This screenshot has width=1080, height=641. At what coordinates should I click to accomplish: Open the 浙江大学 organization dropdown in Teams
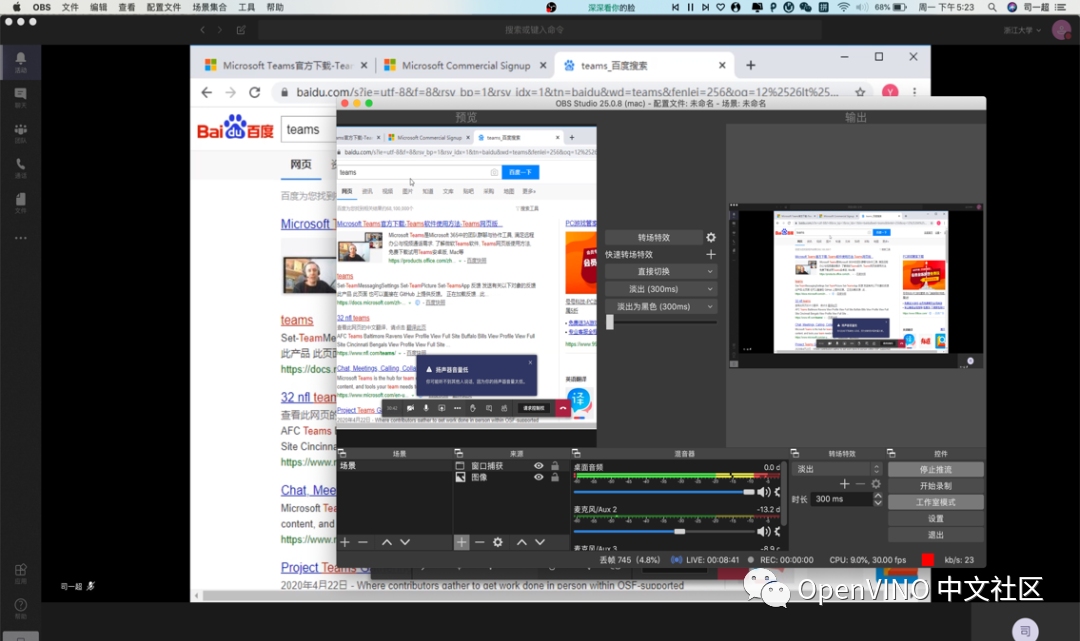tap(1023, 30)
